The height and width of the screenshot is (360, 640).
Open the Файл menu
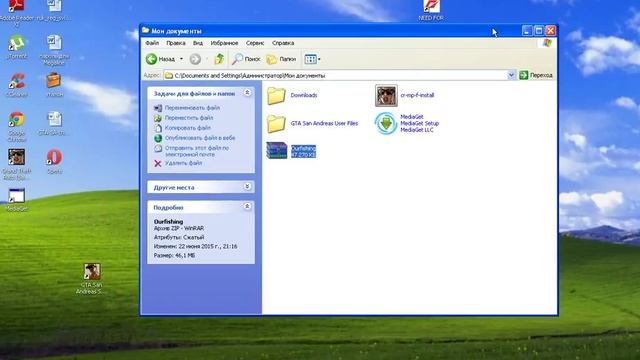tap(152, 43)
